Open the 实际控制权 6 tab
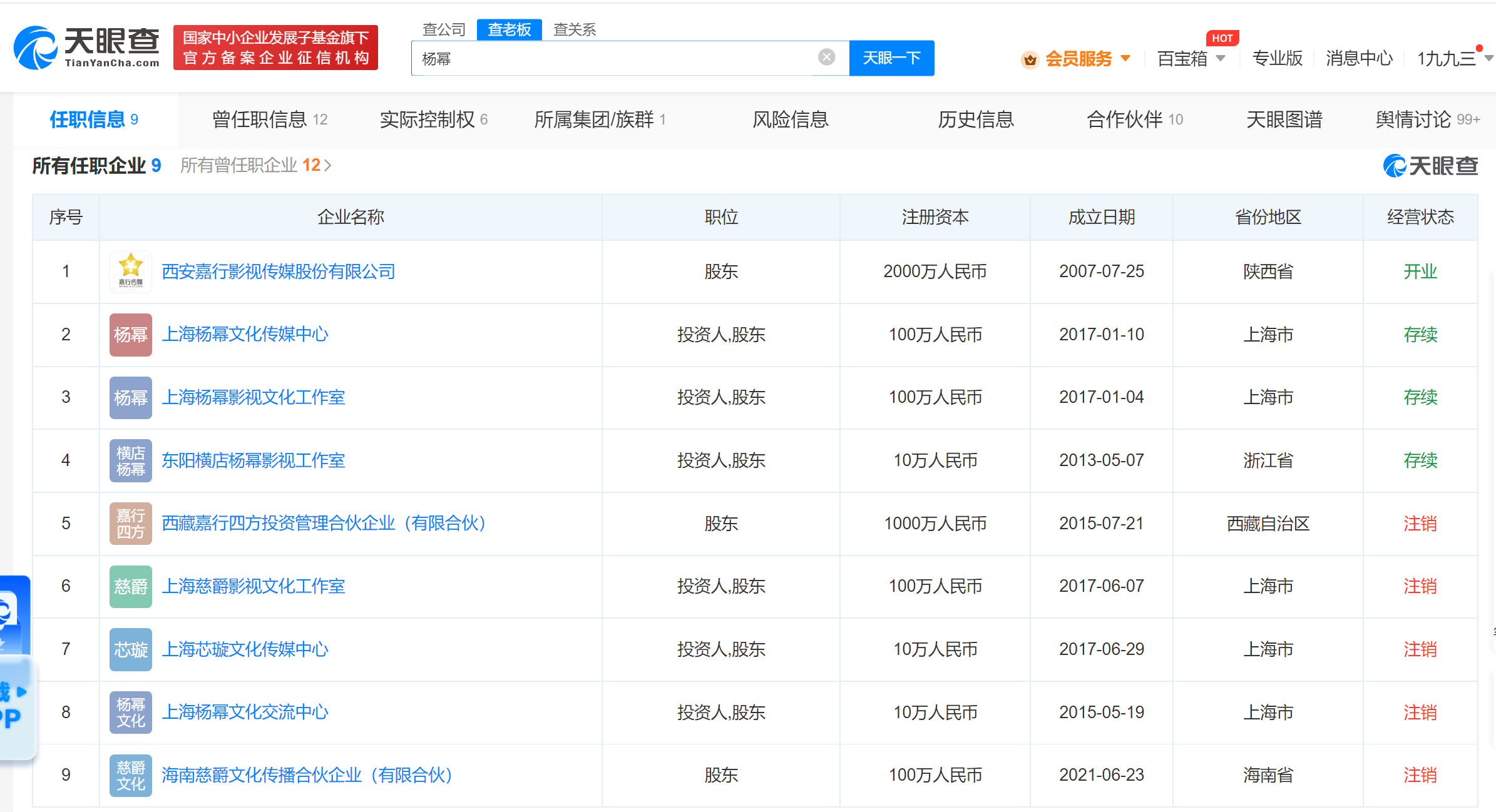Viewport: 1496px width, 812px height. 433,119
